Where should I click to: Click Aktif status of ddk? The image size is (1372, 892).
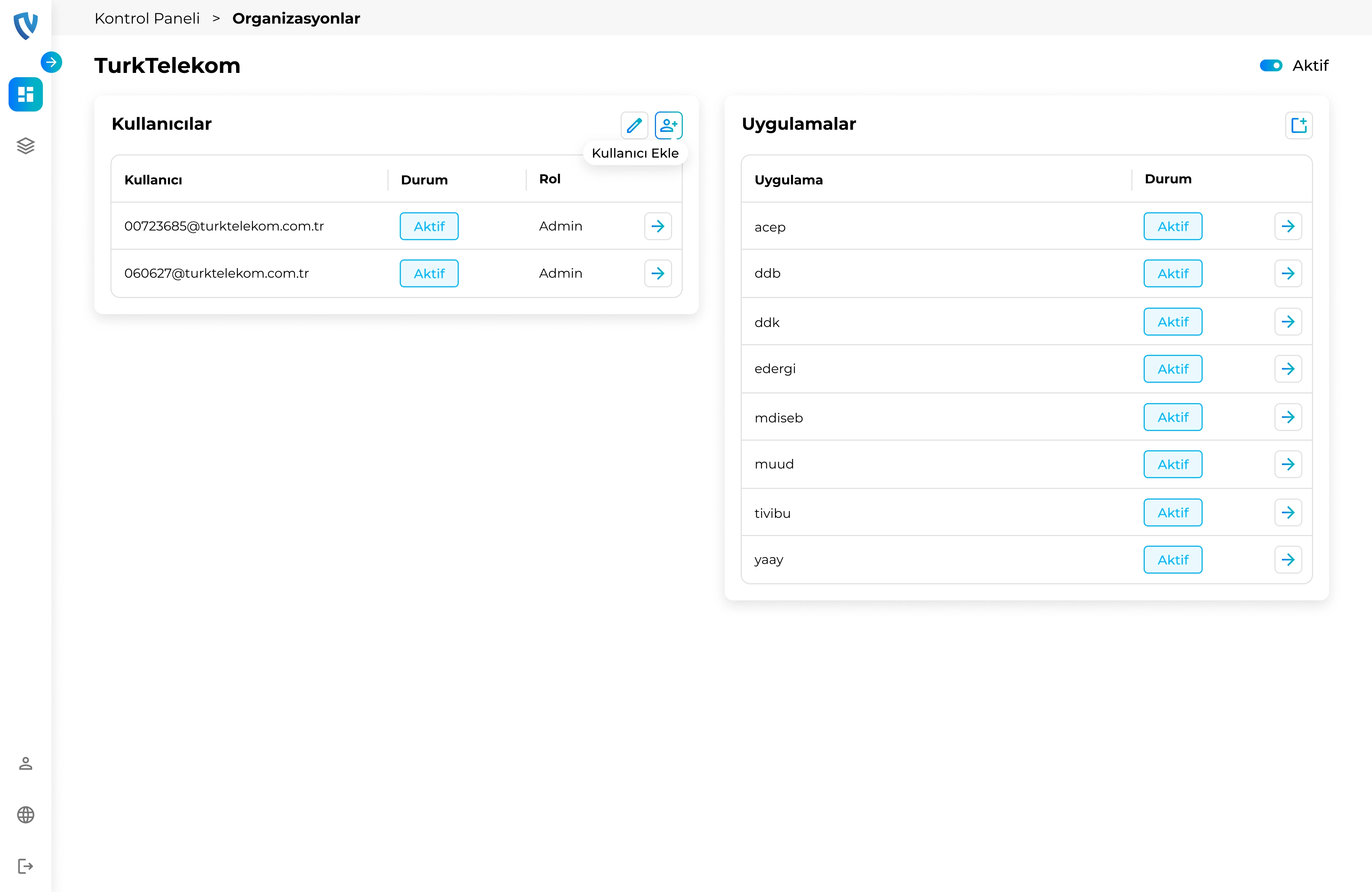point(1173,322)
